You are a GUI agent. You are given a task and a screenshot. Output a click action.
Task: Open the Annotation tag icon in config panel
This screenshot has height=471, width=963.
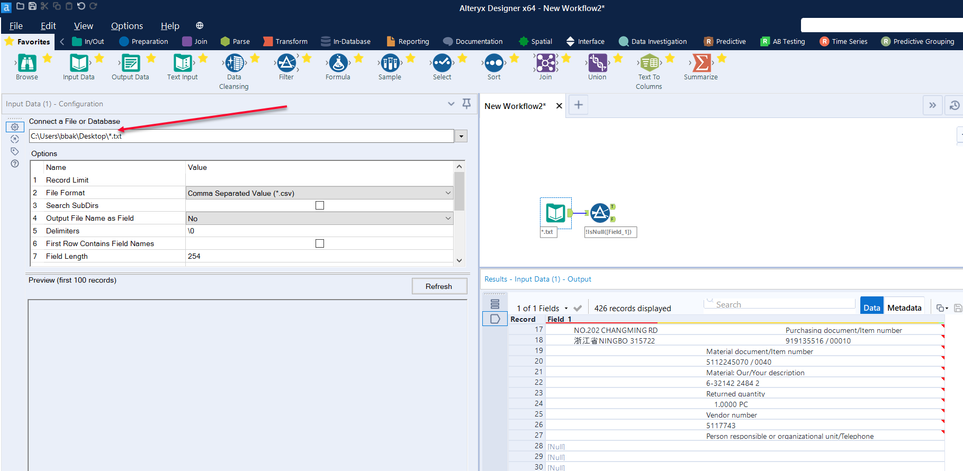(x=15, y=151)
